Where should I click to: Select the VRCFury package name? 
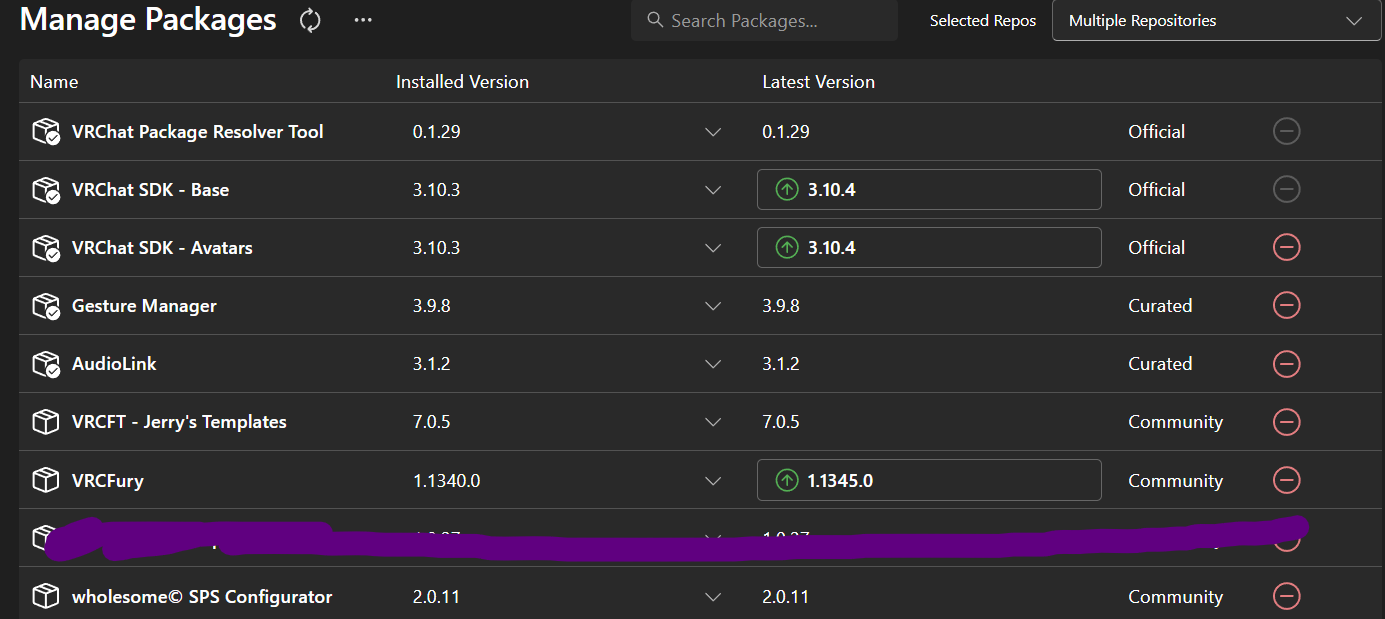(108, 481)
